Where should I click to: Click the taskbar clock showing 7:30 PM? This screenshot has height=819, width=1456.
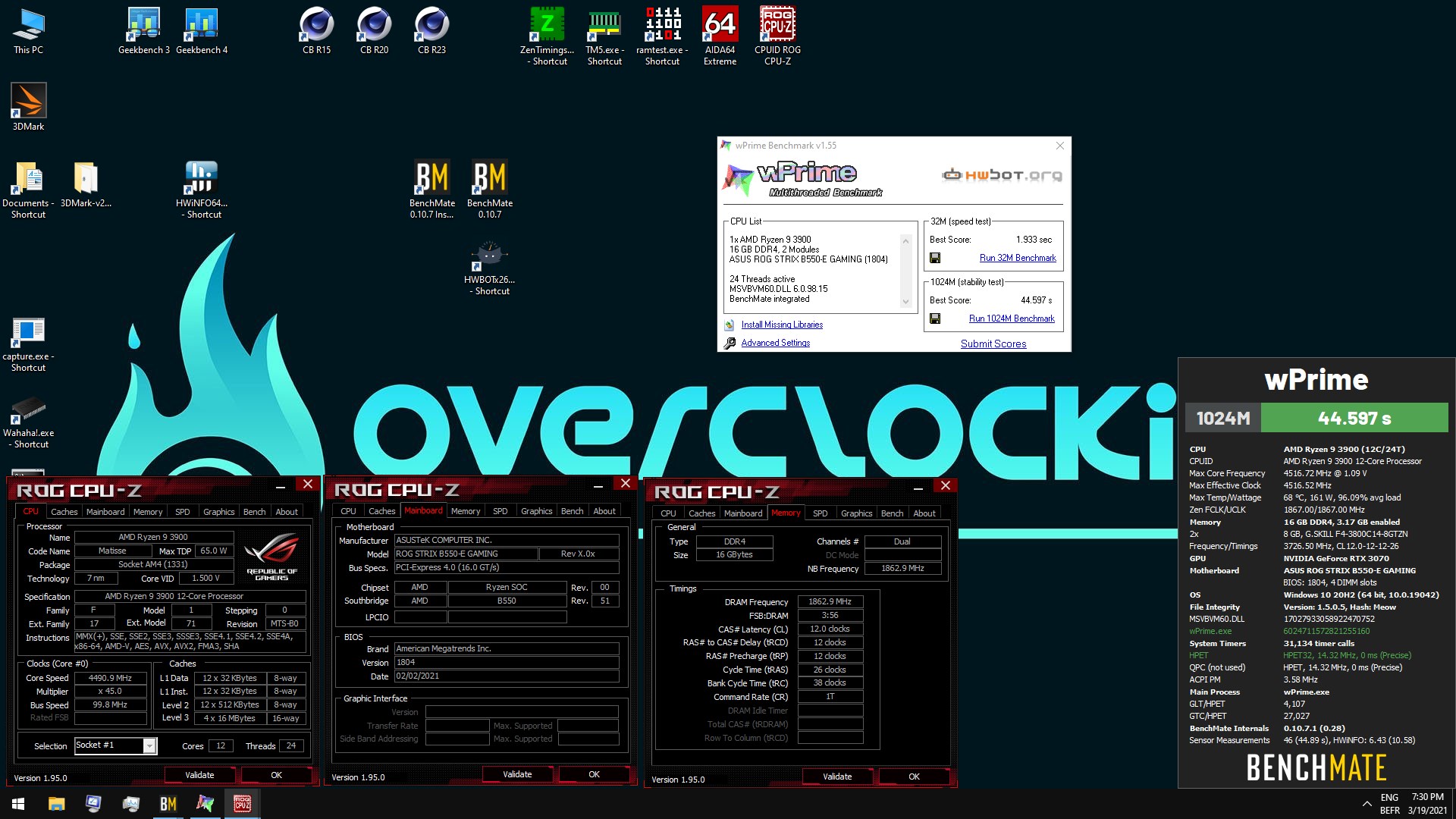(1428, 804)
